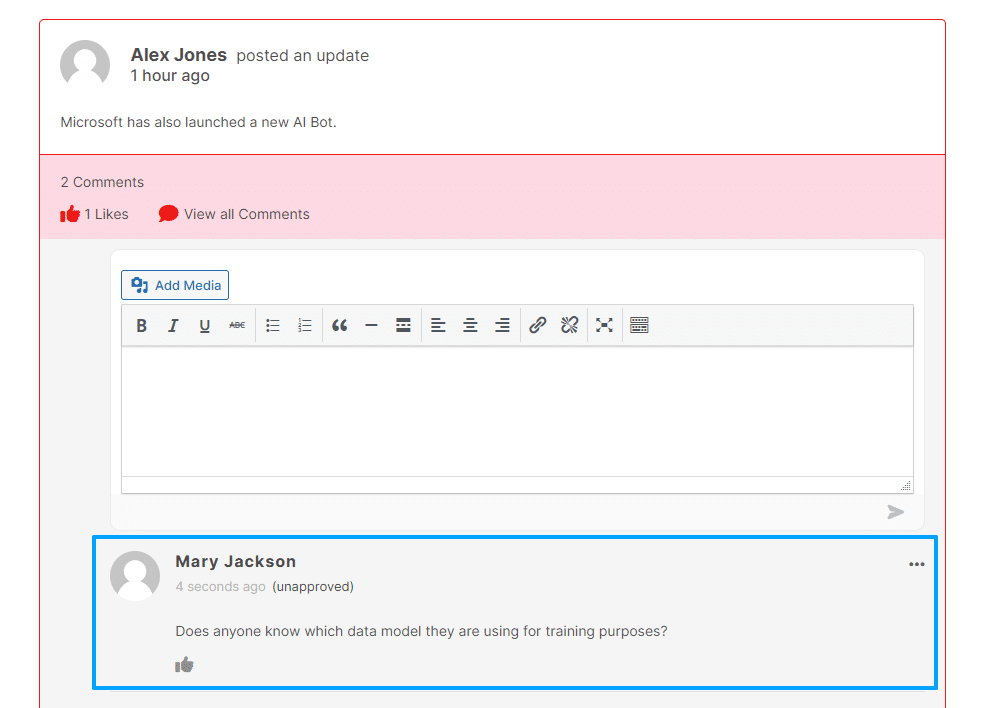Insert horizontal line
989x708 pixels.
(372, 326)
